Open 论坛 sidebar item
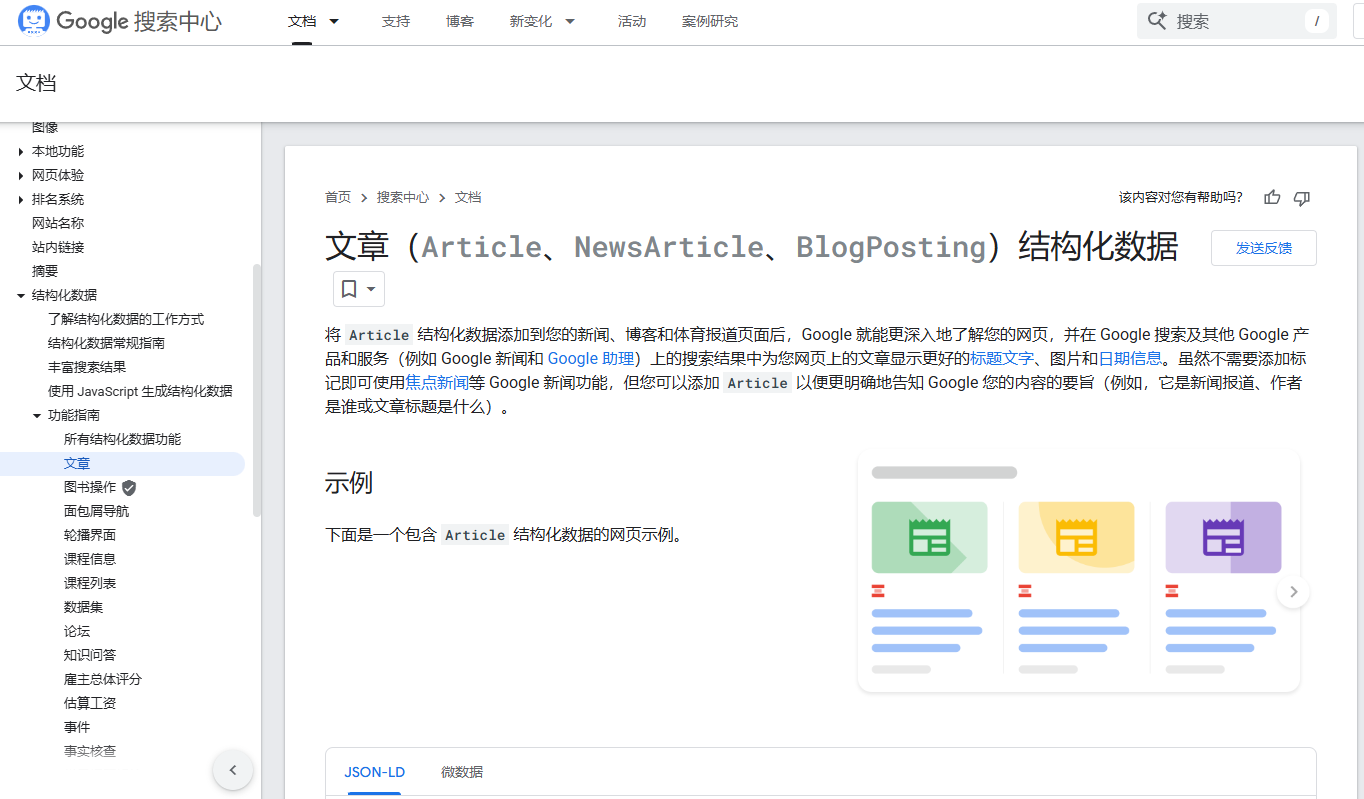The height and width of the screenshot is (799, 1364). tap(77, 632)
